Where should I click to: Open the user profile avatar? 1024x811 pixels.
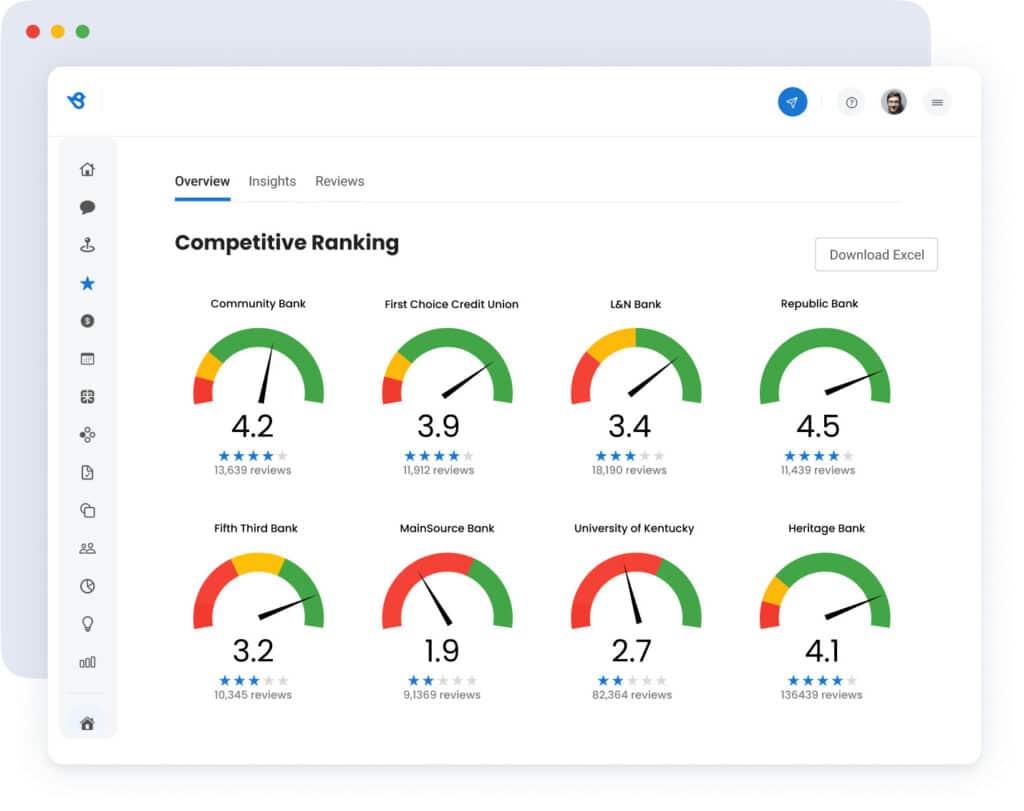point(893,103)
